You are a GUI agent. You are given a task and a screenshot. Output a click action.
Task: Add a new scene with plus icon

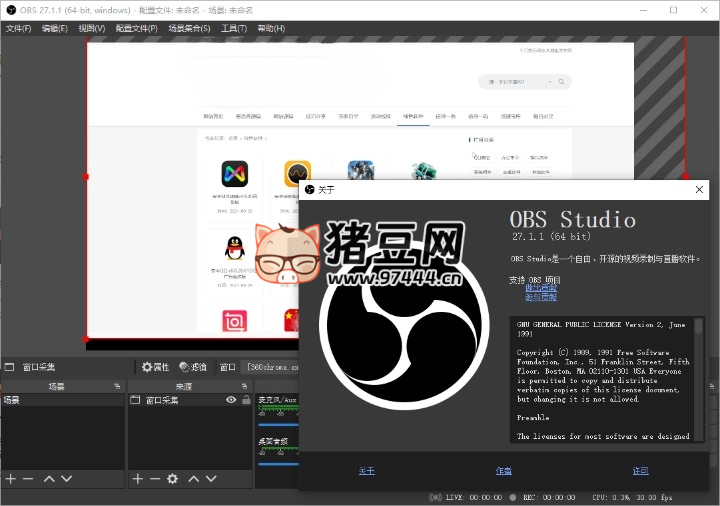(10, 479)
